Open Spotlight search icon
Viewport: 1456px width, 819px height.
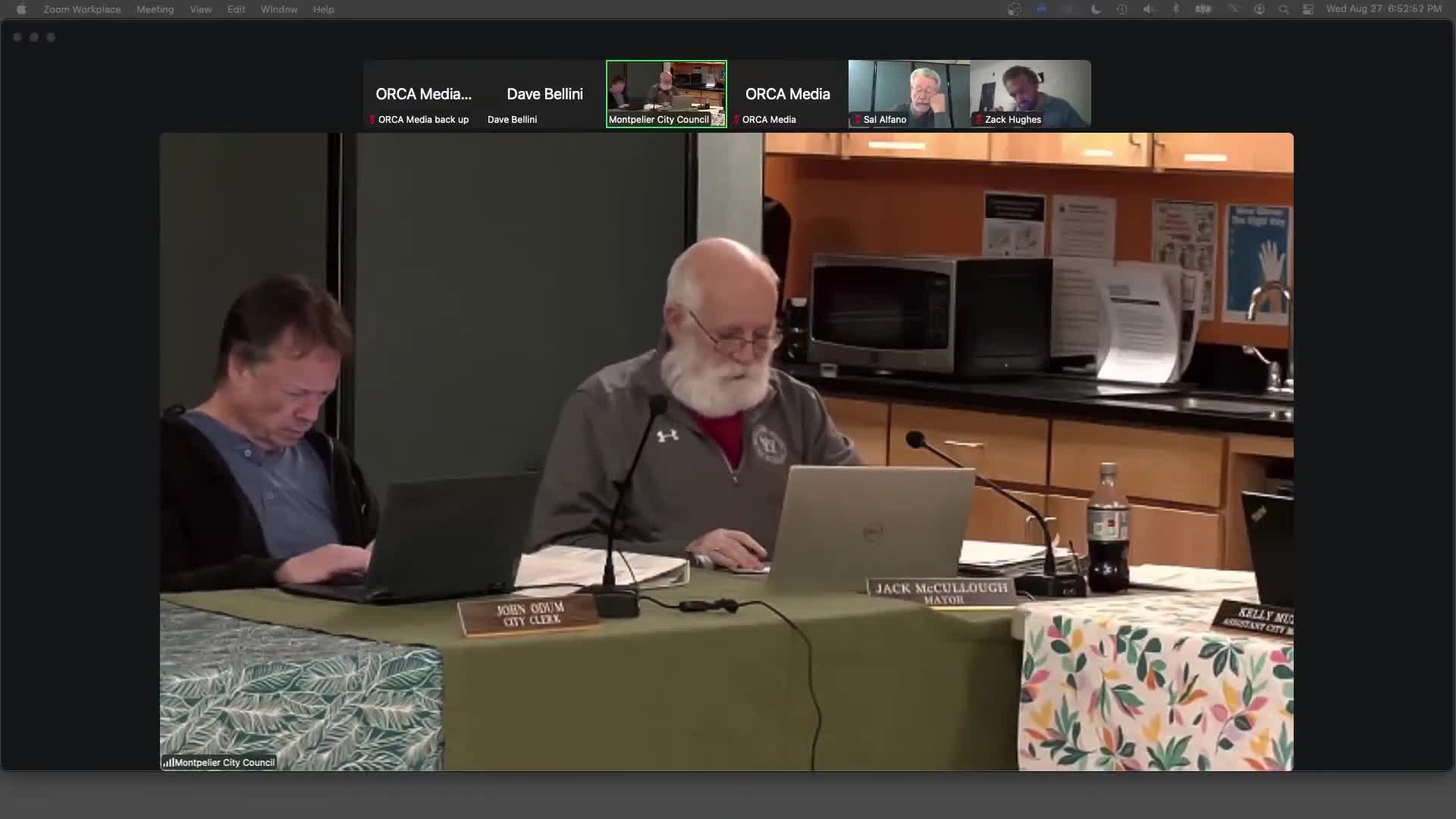point(1283,9)
